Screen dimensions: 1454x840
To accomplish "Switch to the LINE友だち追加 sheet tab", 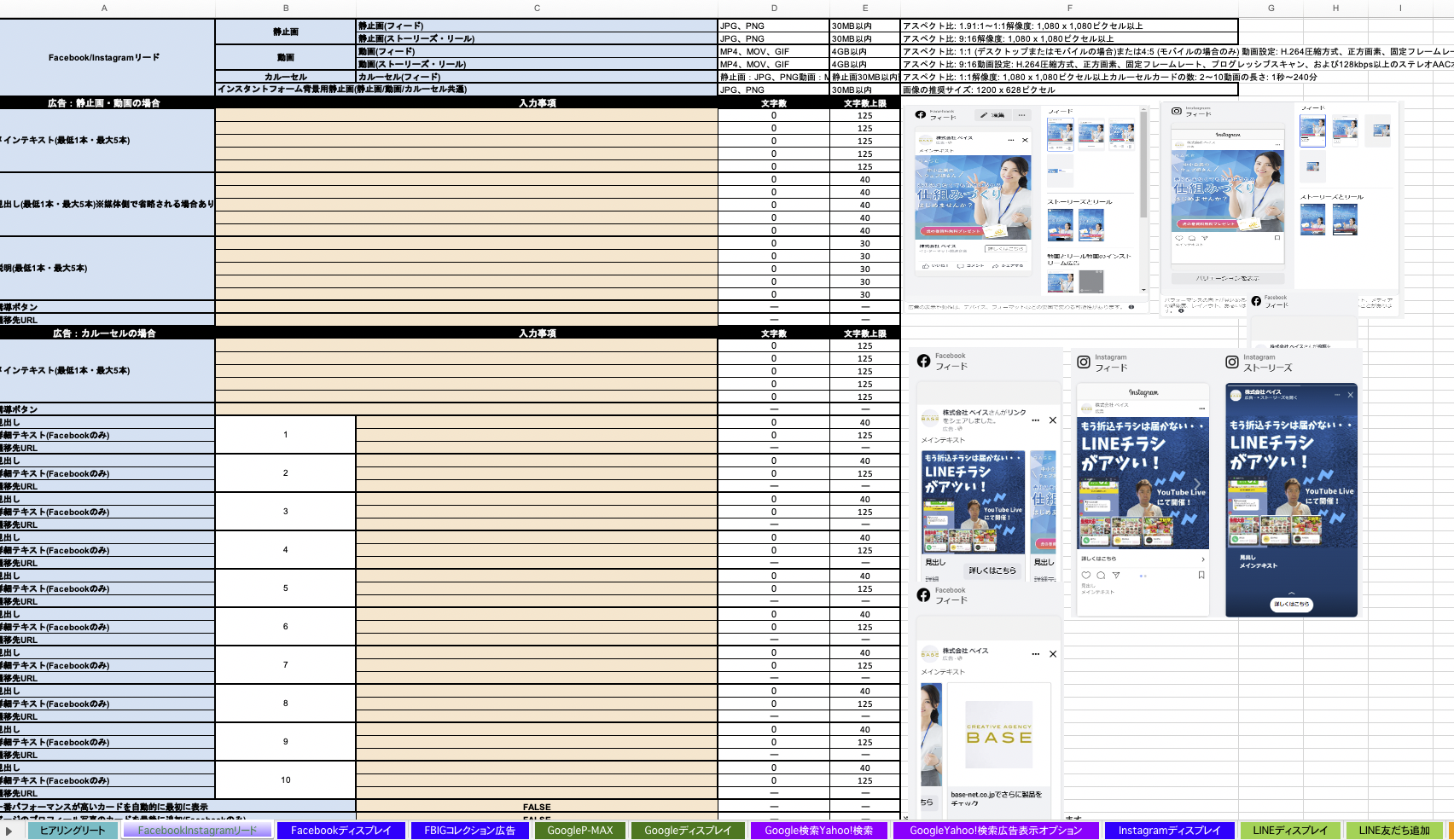I will point(1394,831).
